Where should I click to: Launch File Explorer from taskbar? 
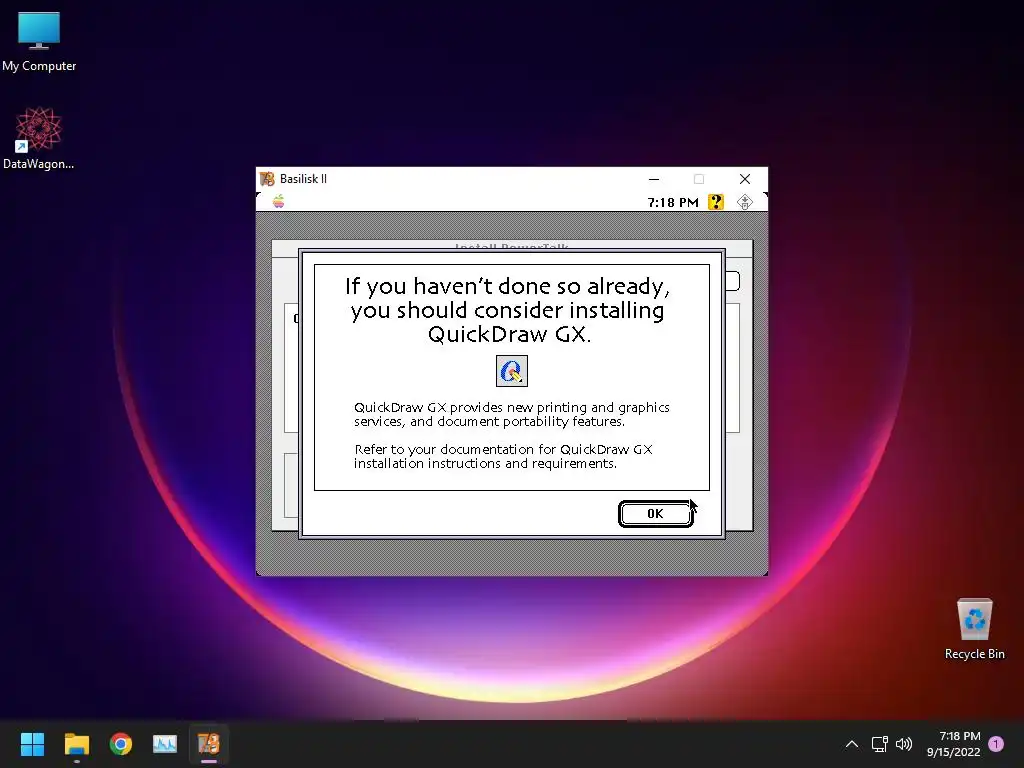click(x=76, y=744)
